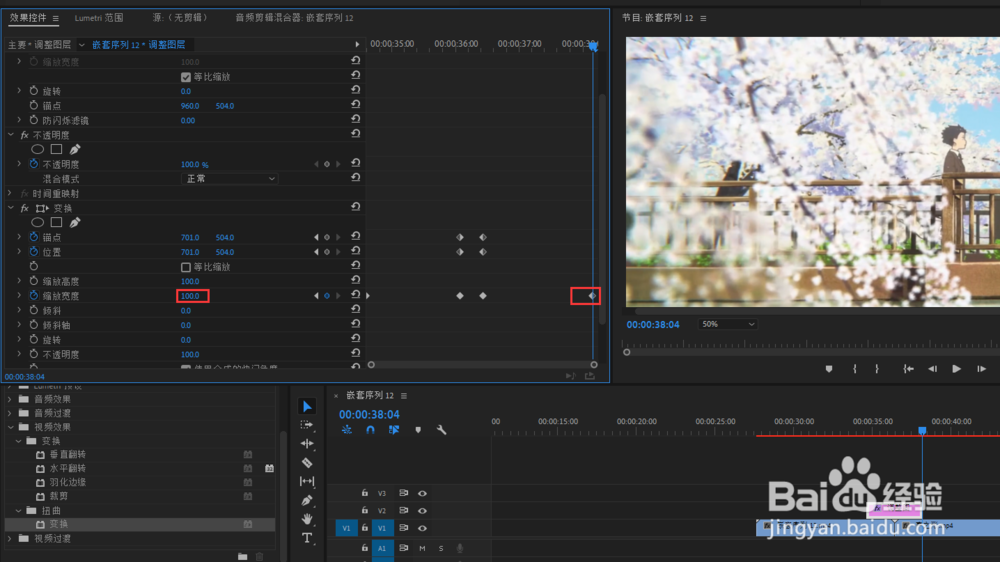Play the Program monitor
The height and width of the screenshot is (562, 1000).
(956, 369)
